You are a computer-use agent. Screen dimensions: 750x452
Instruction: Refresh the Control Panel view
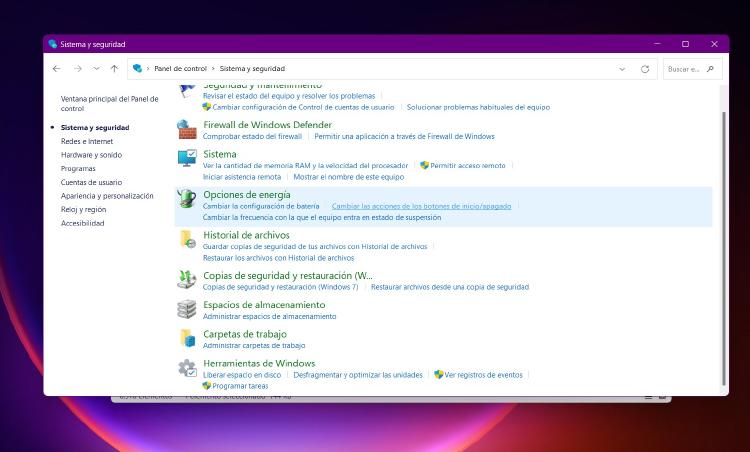pyautogui.click(x=645, y=69)
